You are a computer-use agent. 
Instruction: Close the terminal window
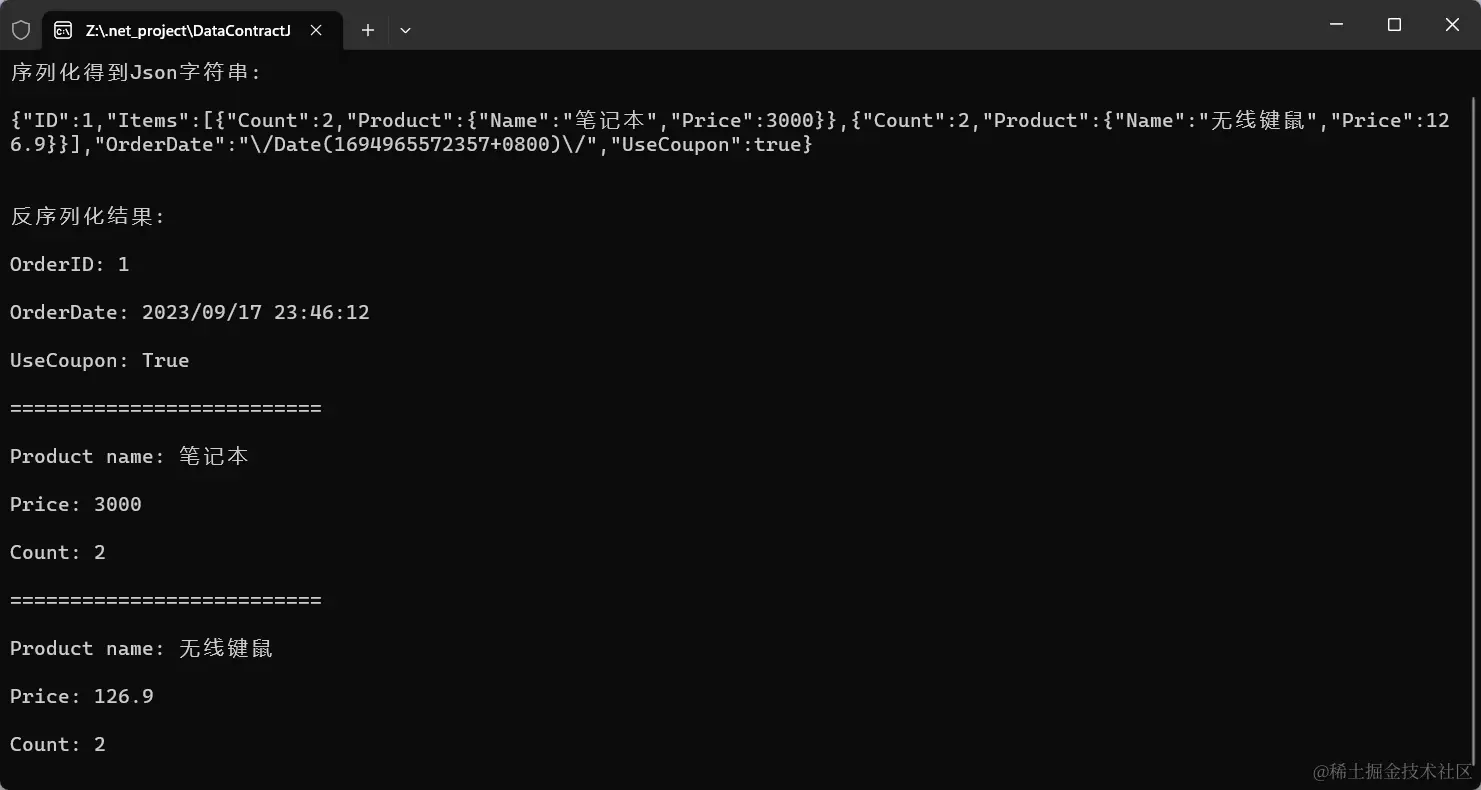click(x=1452, y=25)
